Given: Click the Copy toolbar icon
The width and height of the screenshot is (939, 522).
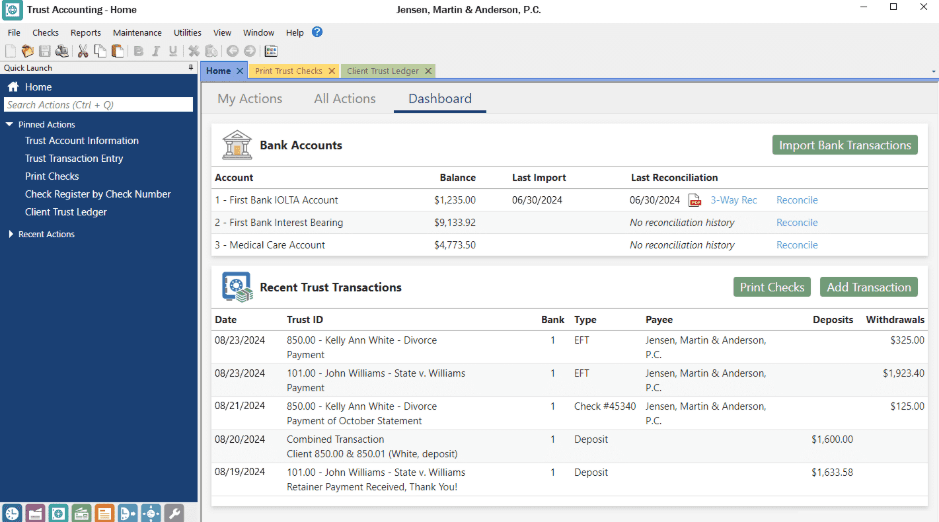Looking at the screenshot, I should pos(100,51).
